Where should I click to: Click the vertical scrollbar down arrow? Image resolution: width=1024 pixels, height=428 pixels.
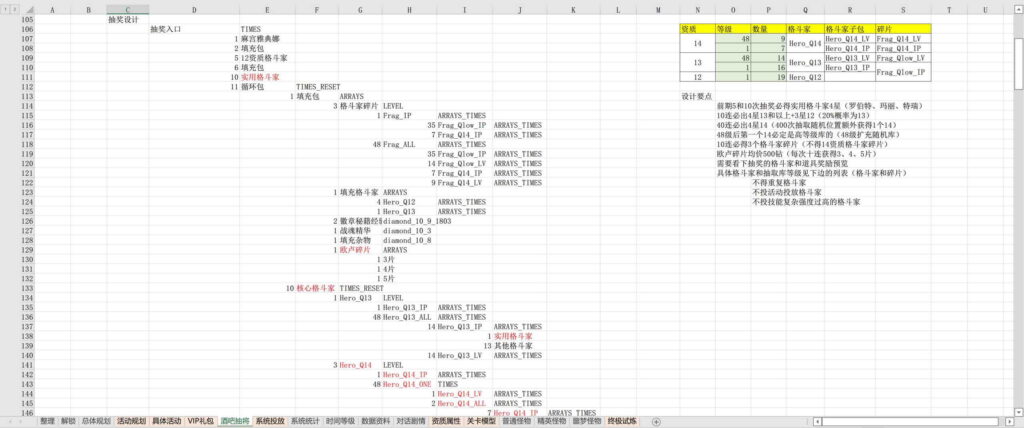[x=1017, y=410]
